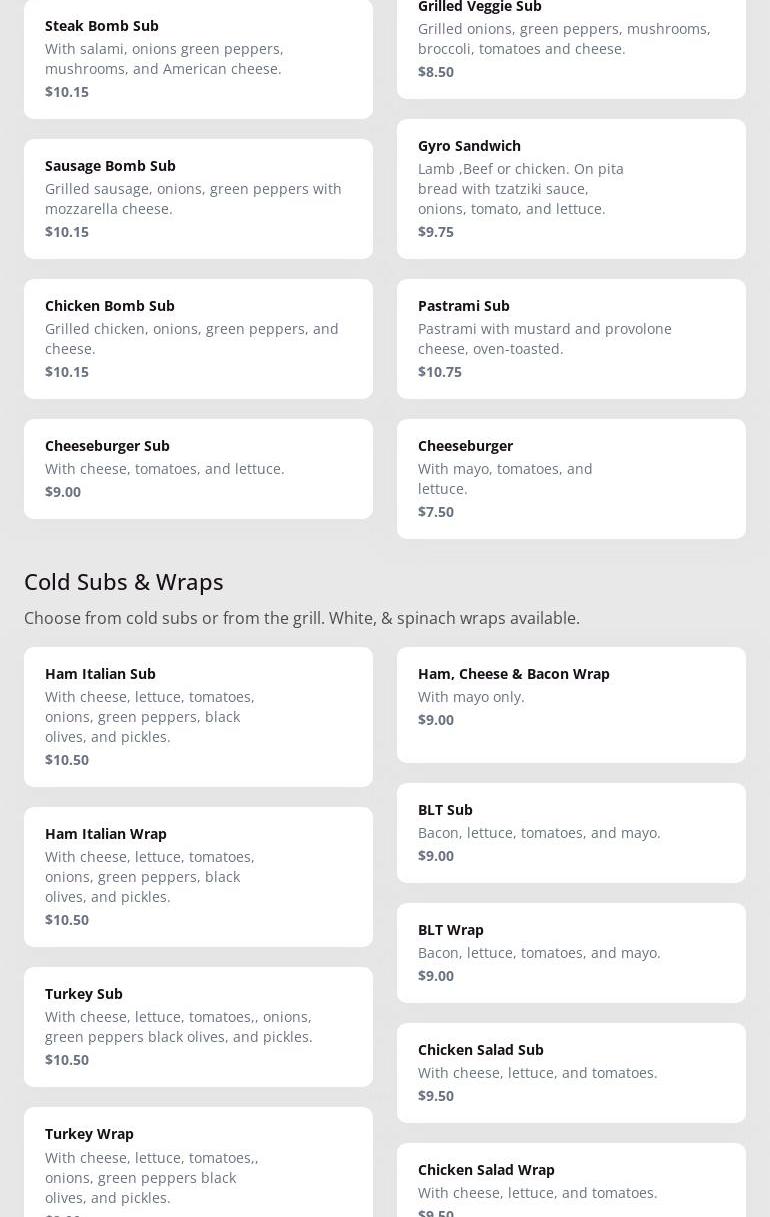770x1217 pixels.
Task: Choose the BLT Wrap card
Action: [571, 953]
